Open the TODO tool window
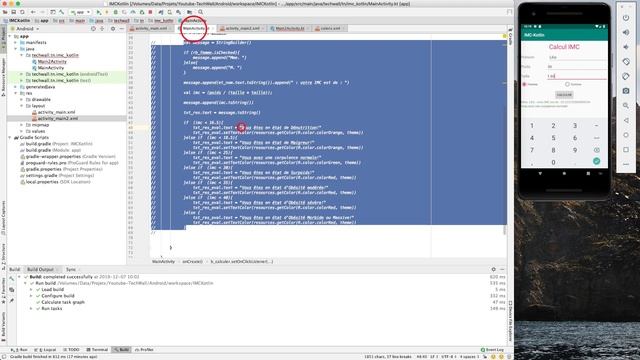 [71, 350]
